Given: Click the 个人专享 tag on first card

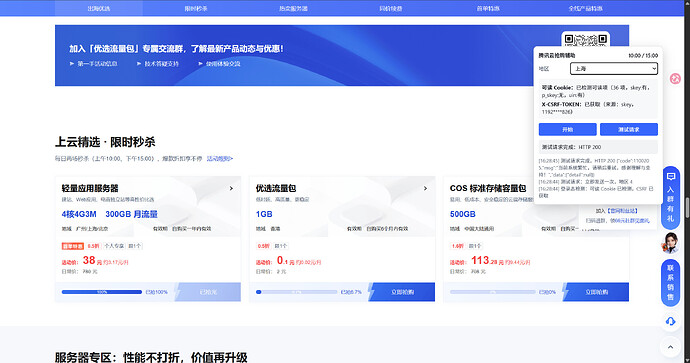Looking at the screenshot, I should point(114,246).
